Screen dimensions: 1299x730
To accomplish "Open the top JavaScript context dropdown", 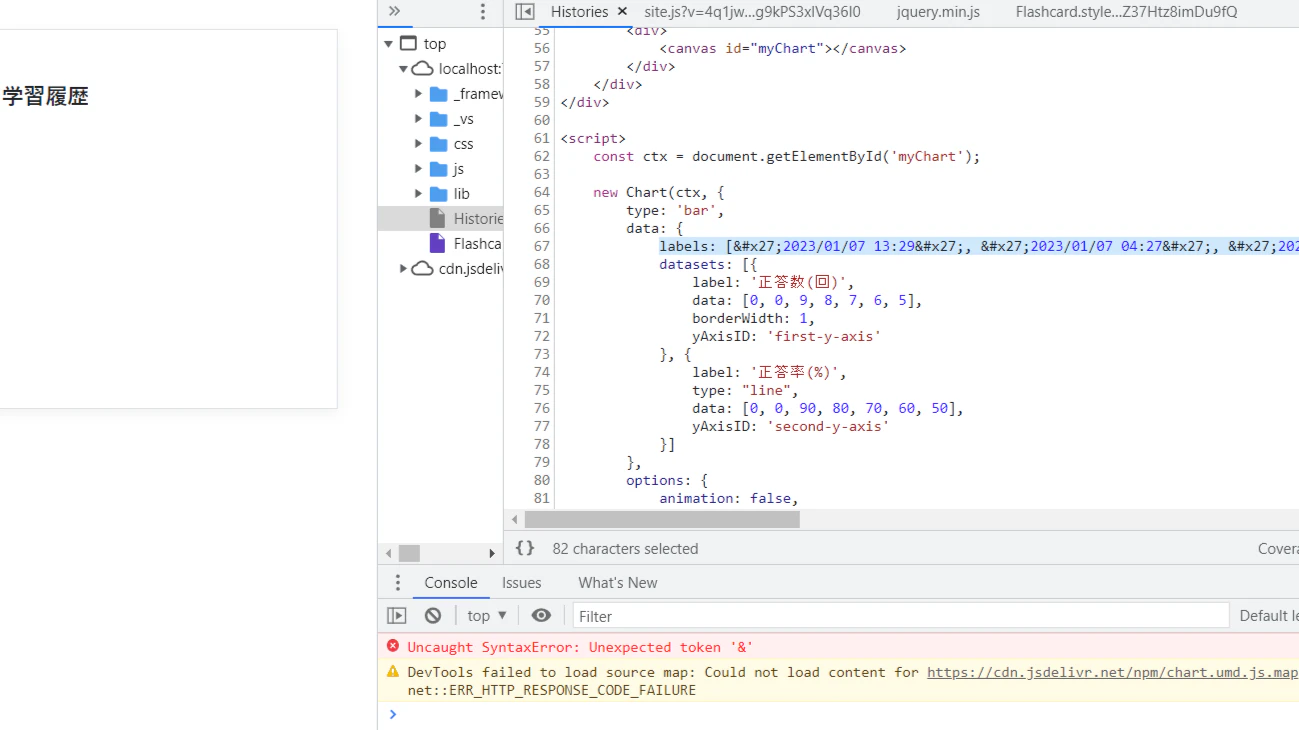I will (x=487, y=616).
